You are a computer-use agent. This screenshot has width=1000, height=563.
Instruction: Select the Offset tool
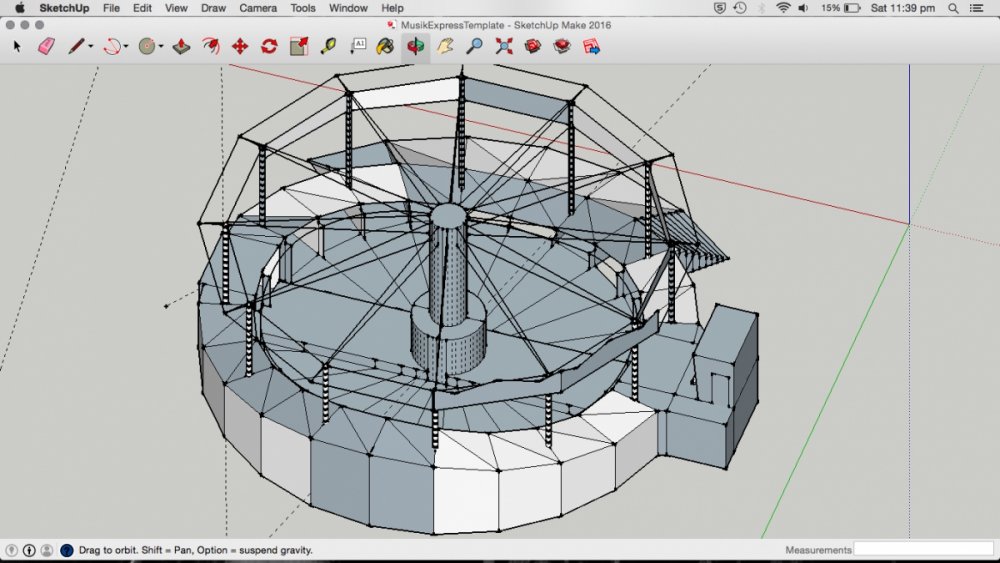(x=211, y=46)
